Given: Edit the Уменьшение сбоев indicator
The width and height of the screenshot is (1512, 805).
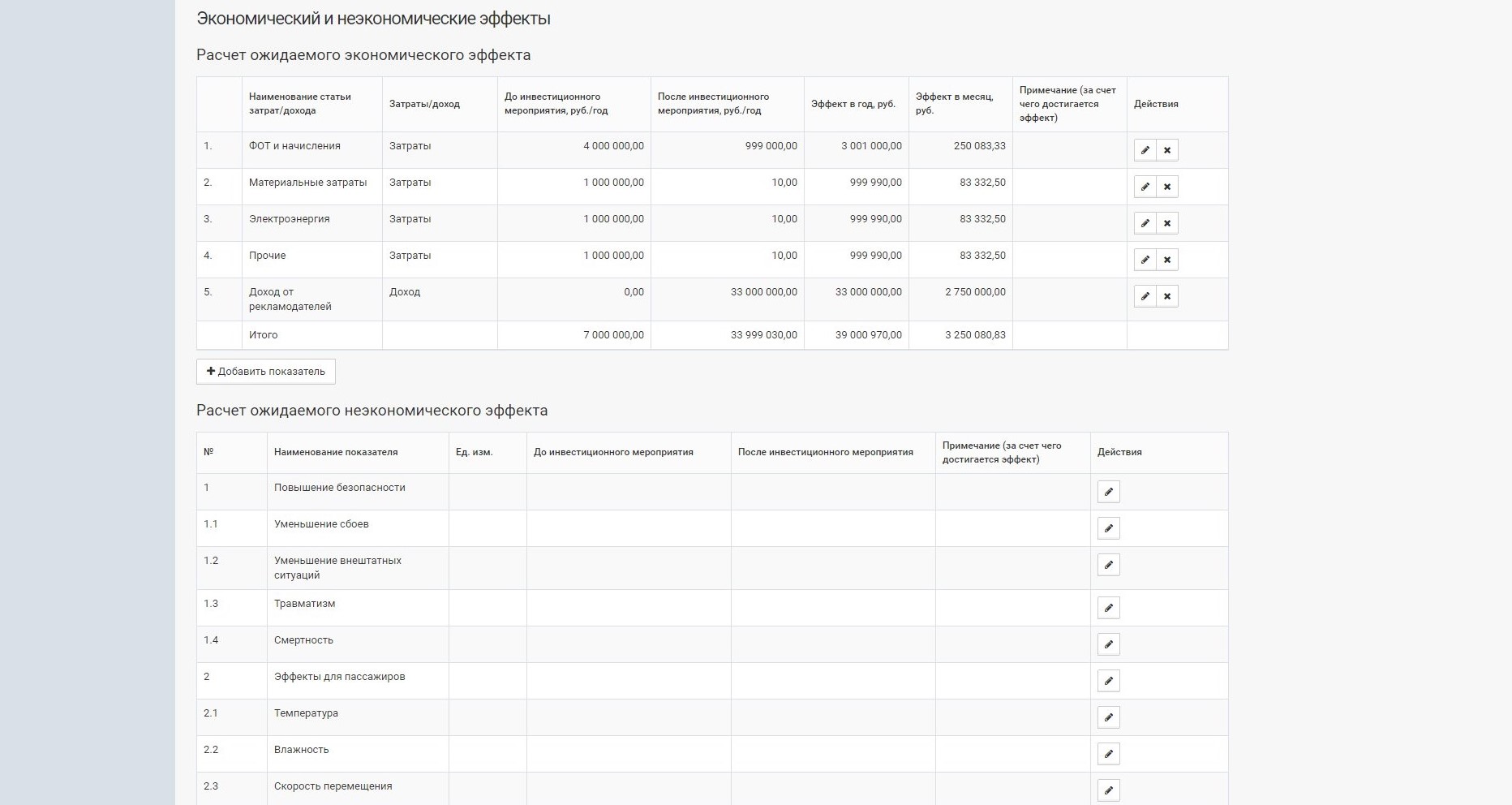Looking at the screenshot, I should point(1109,528).
